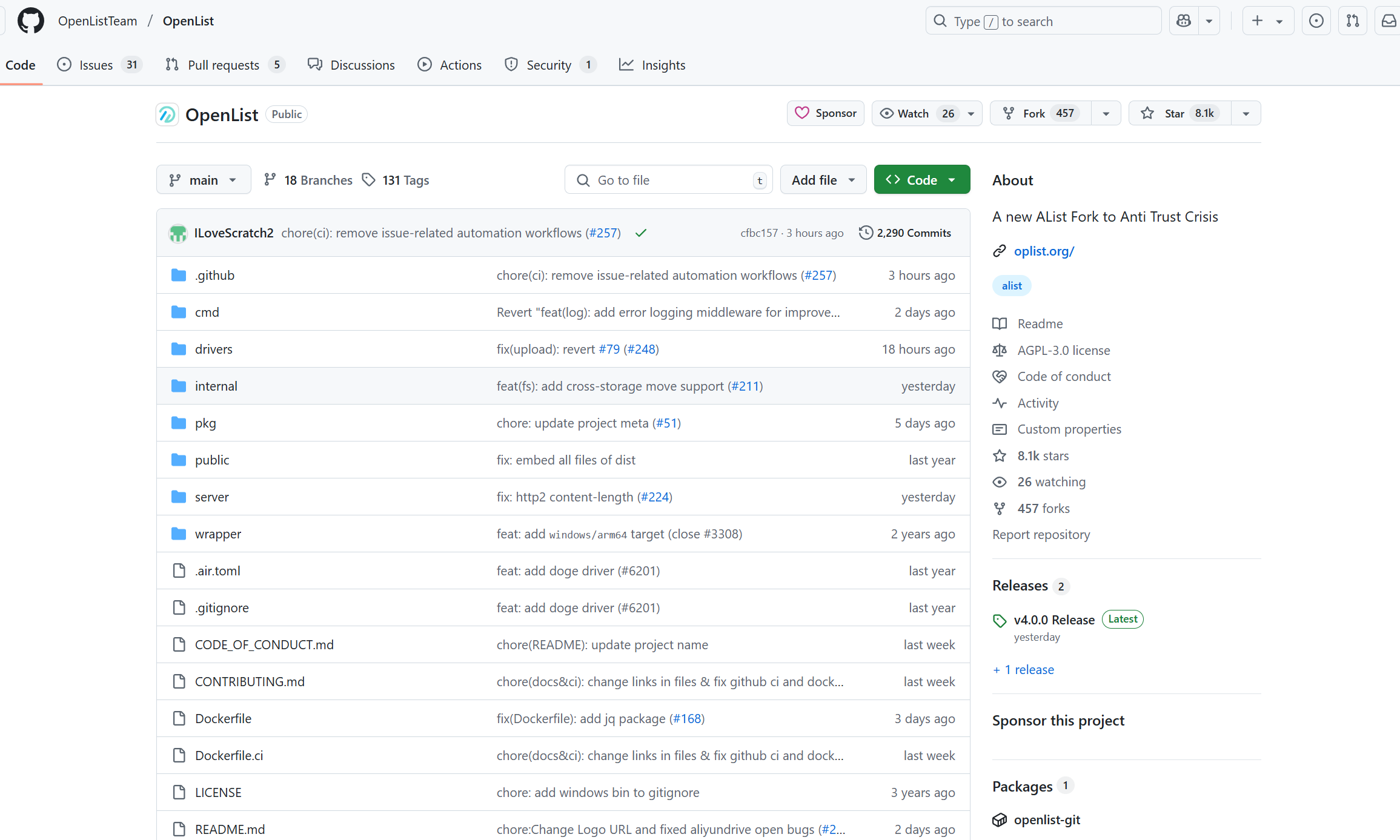
Task: Focus the 'Type / to search' field
Action: [1043, 21]
